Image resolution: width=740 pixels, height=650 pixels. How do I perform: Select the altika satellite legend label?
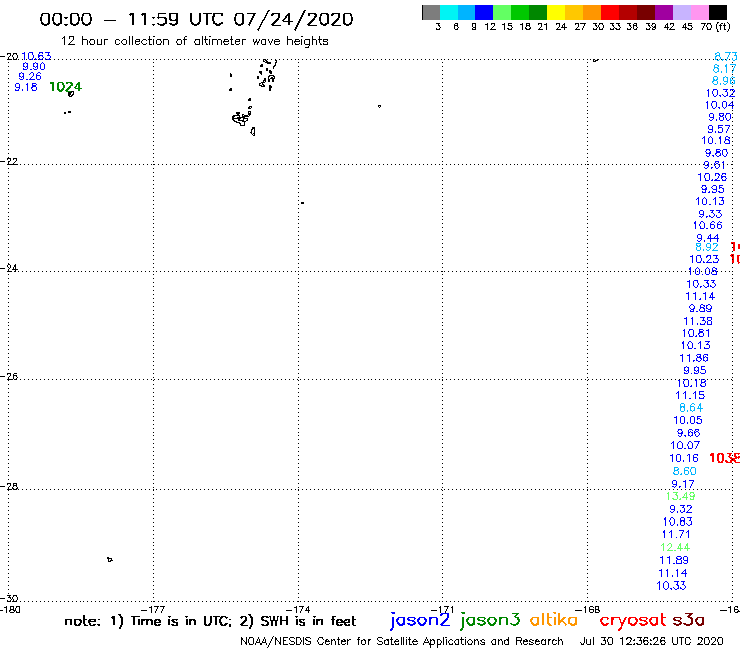tap(554, 619)
